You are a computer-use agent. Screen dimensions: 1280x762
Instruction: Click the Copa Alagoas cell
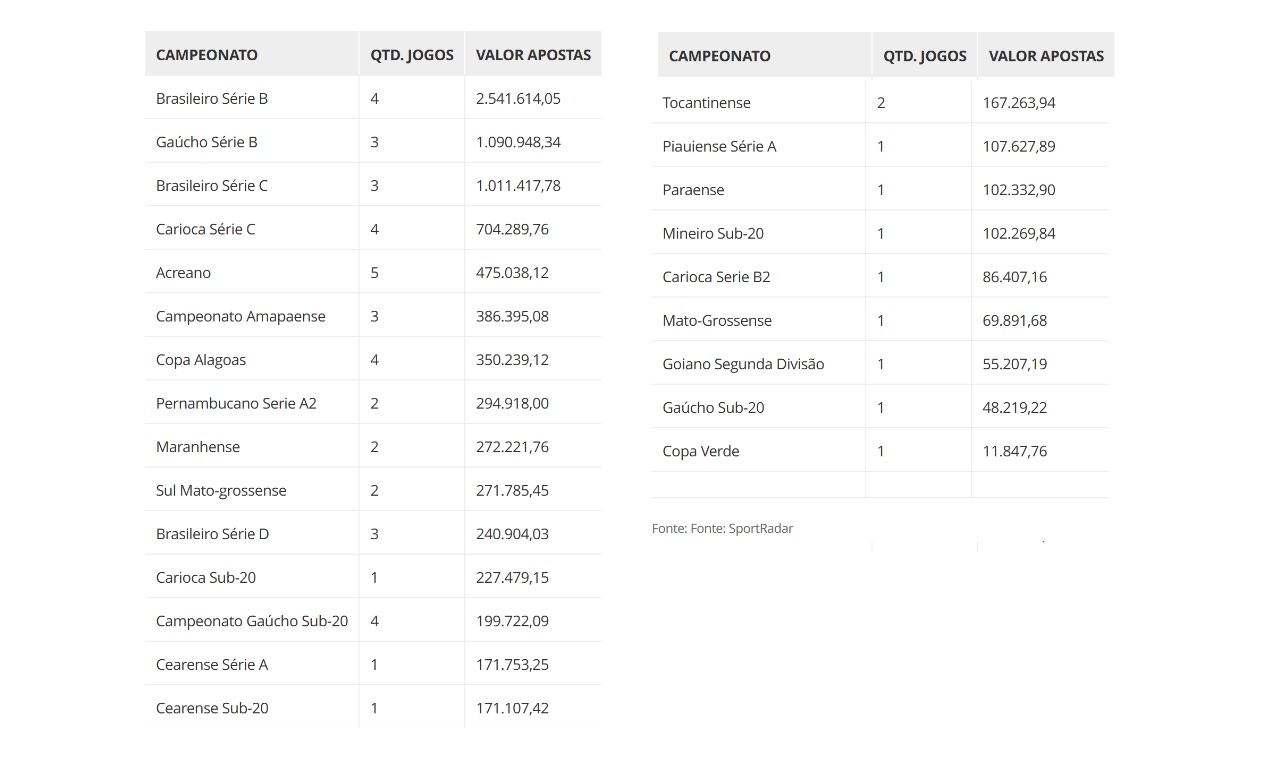(x=201, y=360)
